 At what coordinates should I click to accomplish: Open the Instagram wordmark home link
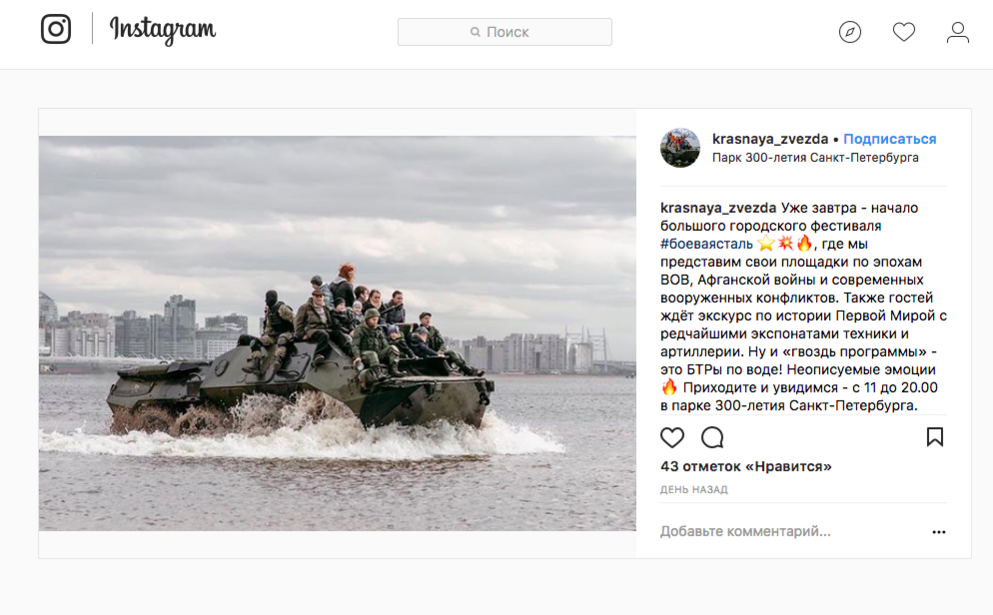tap(163, 30)
